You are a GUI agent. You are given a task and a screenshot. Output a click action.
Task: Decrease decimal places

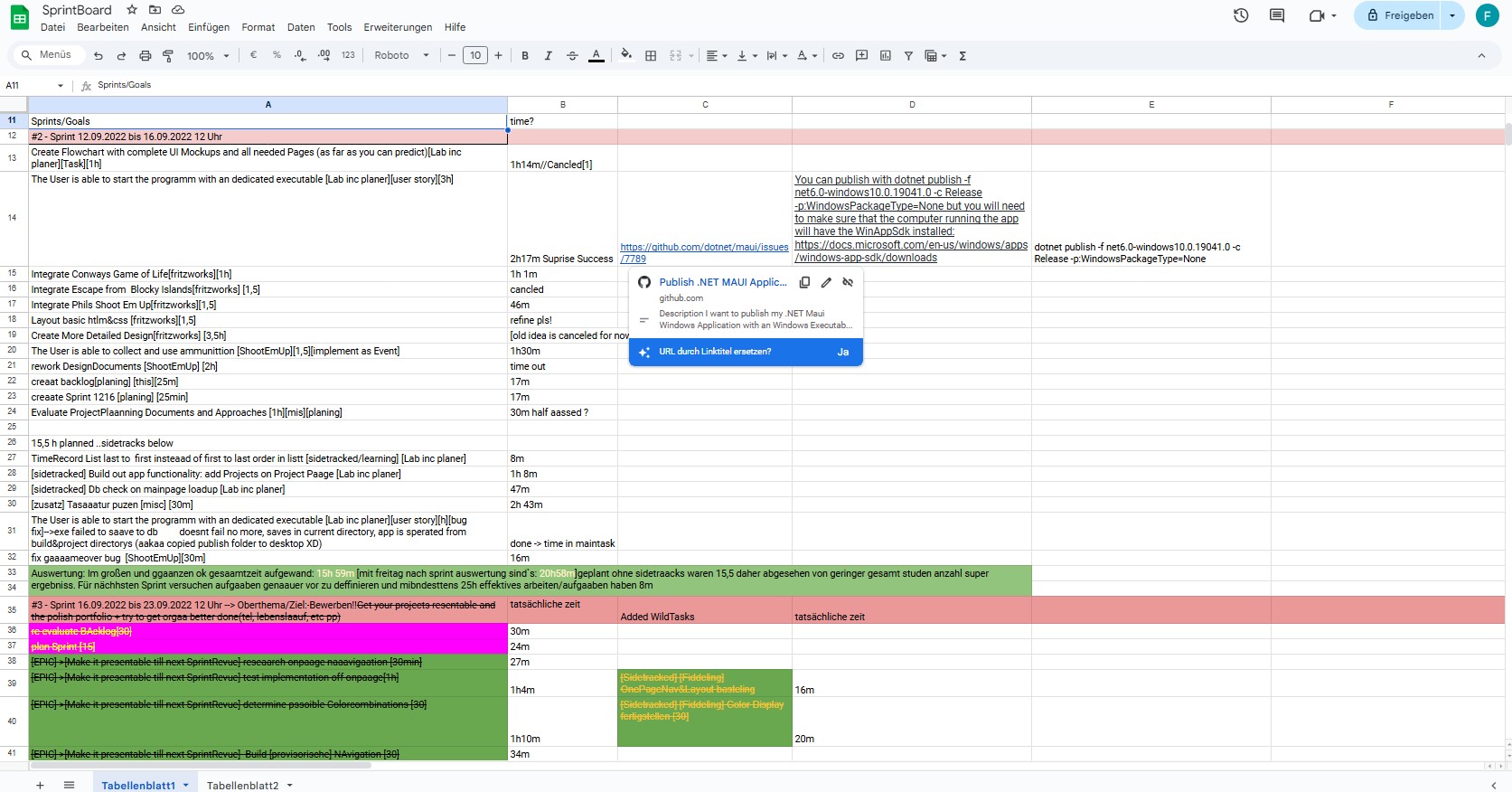[x=301, y=55]
